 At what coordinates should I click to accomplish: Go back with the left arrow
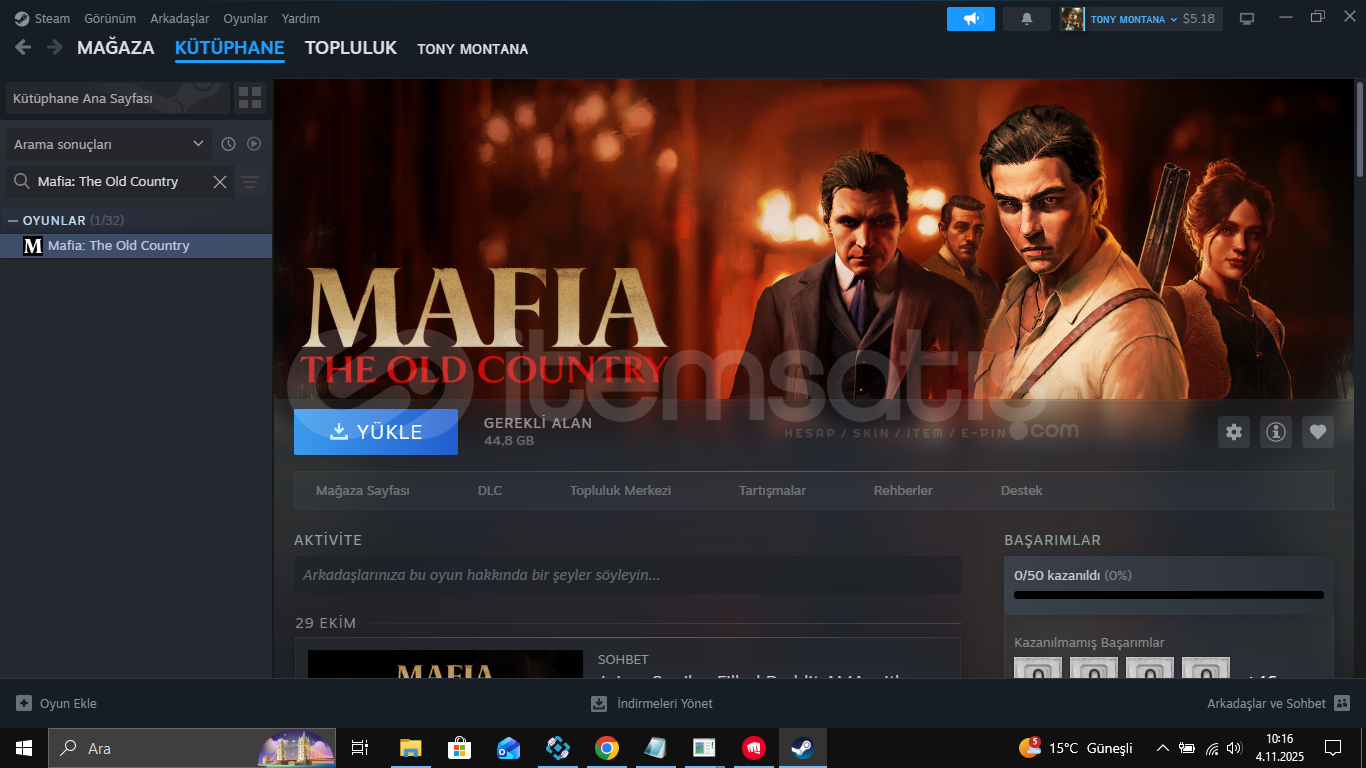pos(23,47)
